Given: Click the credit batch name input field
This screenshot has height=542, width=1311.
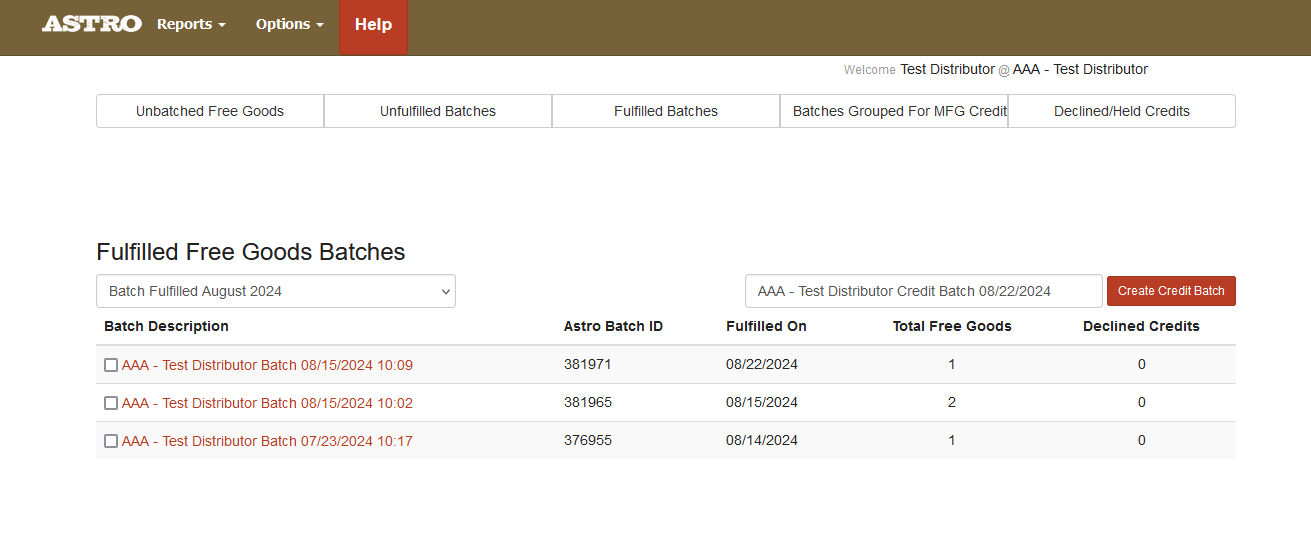Looking at the screenshot, I should (x=924, y=291).
